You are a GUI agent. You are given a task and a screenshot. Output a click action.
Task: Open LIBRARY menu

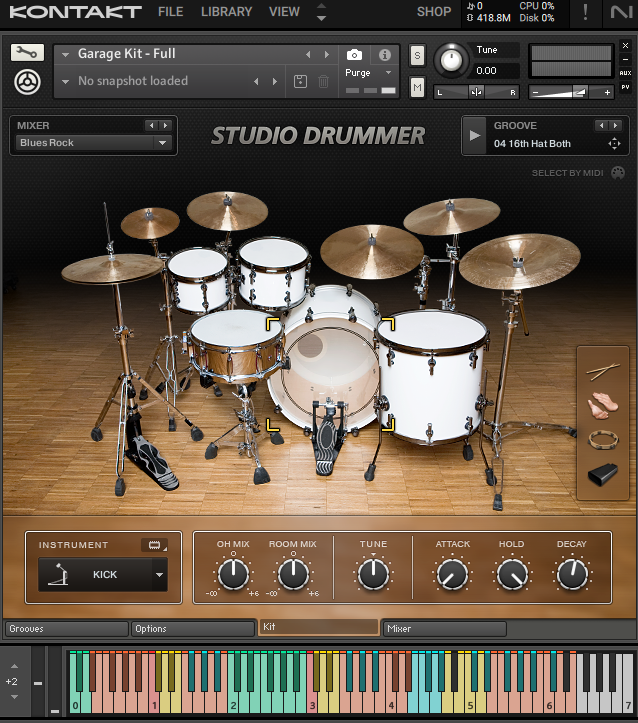pyautogui.click(x=226, y=12)
